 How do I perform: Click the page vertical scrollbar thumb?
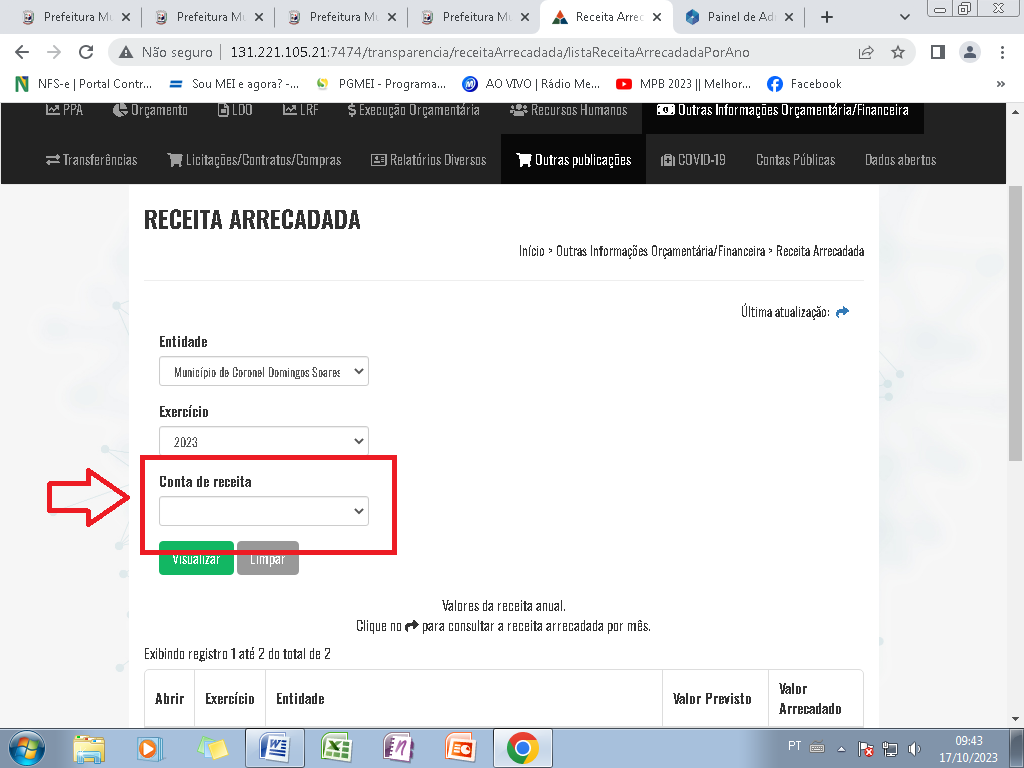coord(1016,323)
